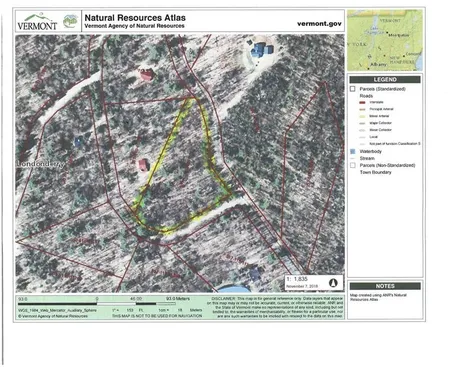The width and height of the screenshot is (476, 367).
Task: Click the Major Collector legend line
Action: click(x=363, y=123)
